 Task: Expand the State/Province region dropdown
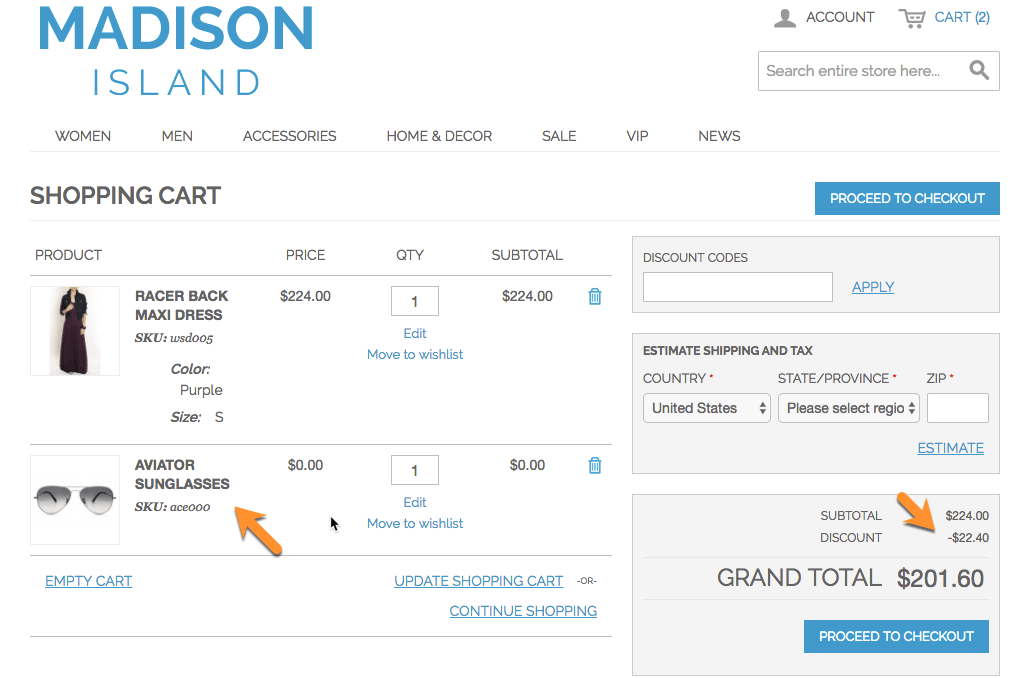[848, 408]
